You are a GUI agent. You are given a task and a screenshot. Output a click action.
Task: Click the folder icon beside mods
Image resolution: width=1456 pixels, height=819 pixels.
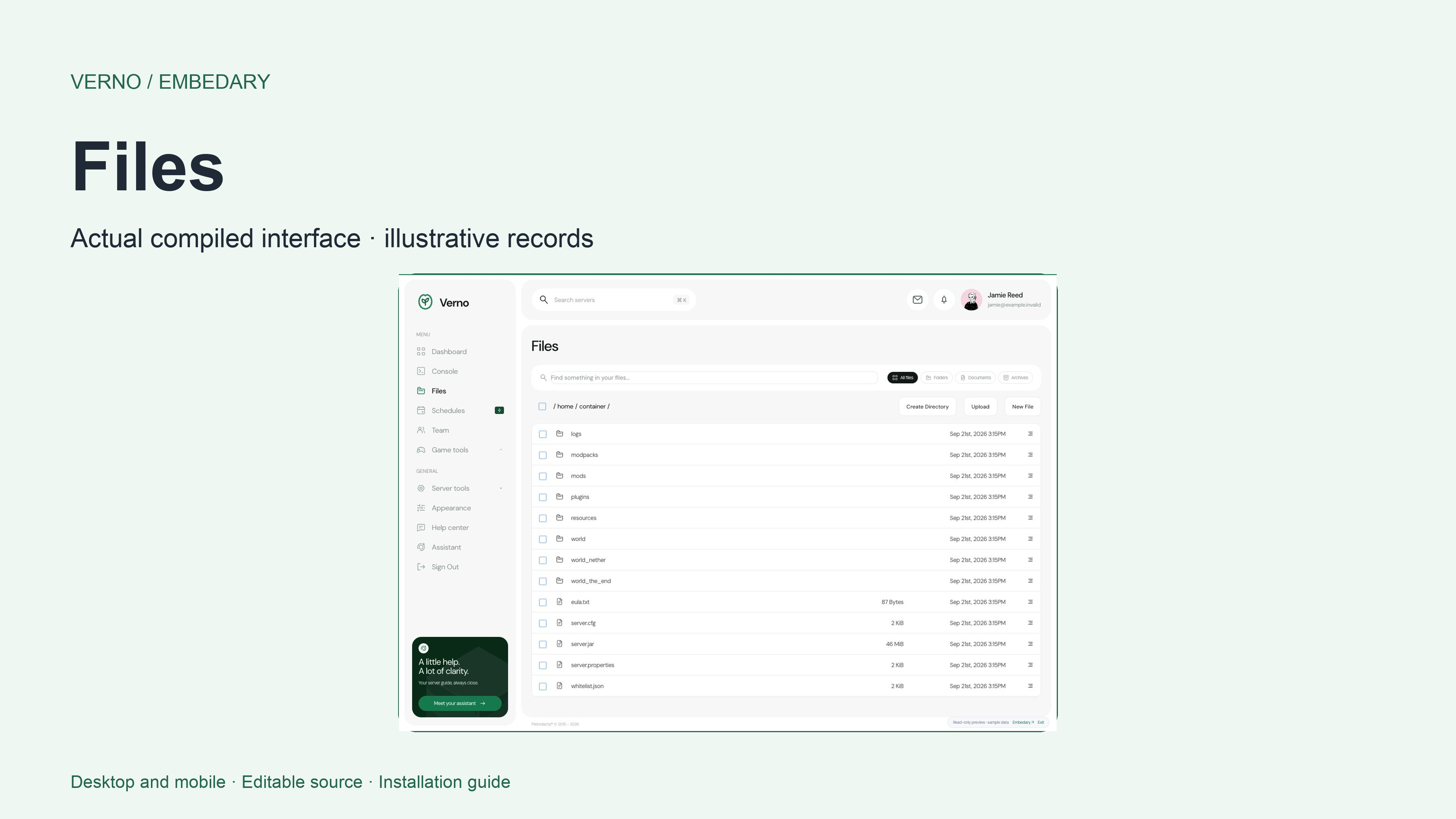(x=560, y=476)
